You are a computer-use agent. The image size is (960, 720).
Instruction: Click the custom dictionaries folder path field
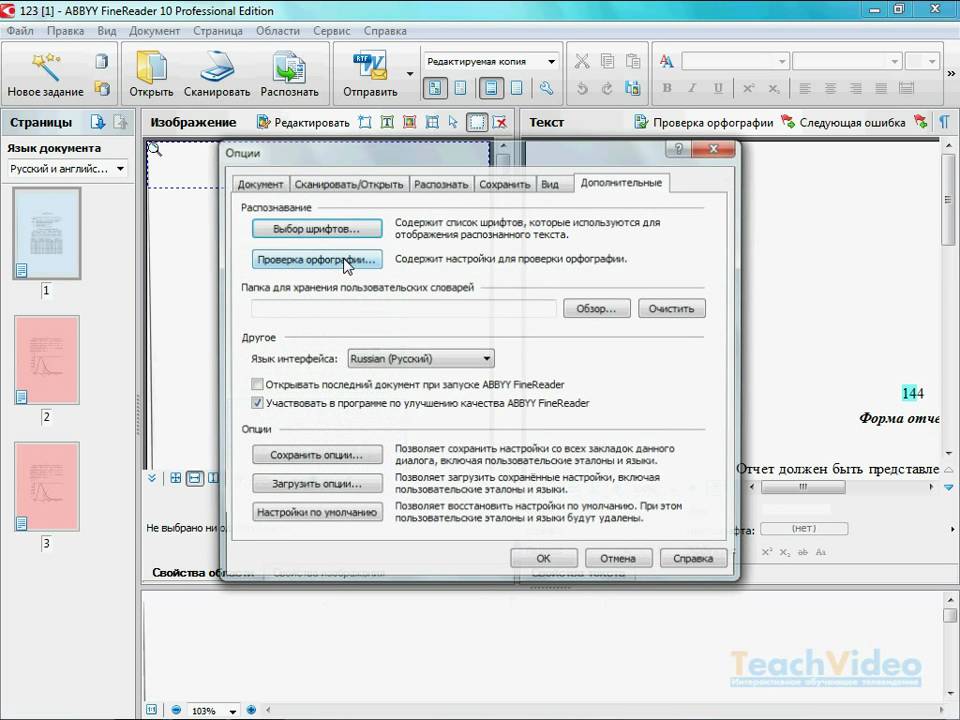pyautogui.click(x=404, y=309)
